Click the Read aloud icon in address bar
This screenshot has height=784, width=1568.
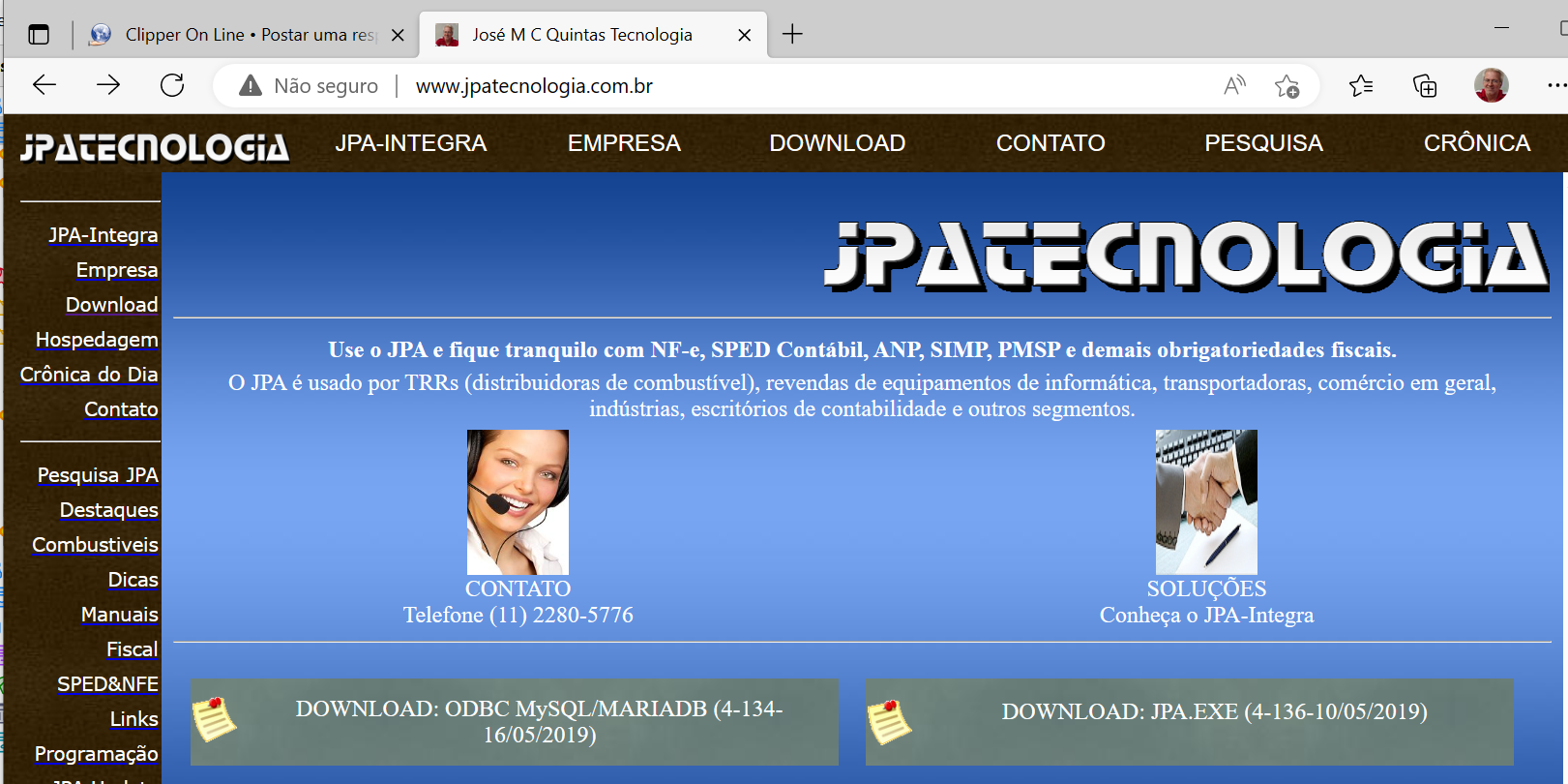(x=1234, y=85)
